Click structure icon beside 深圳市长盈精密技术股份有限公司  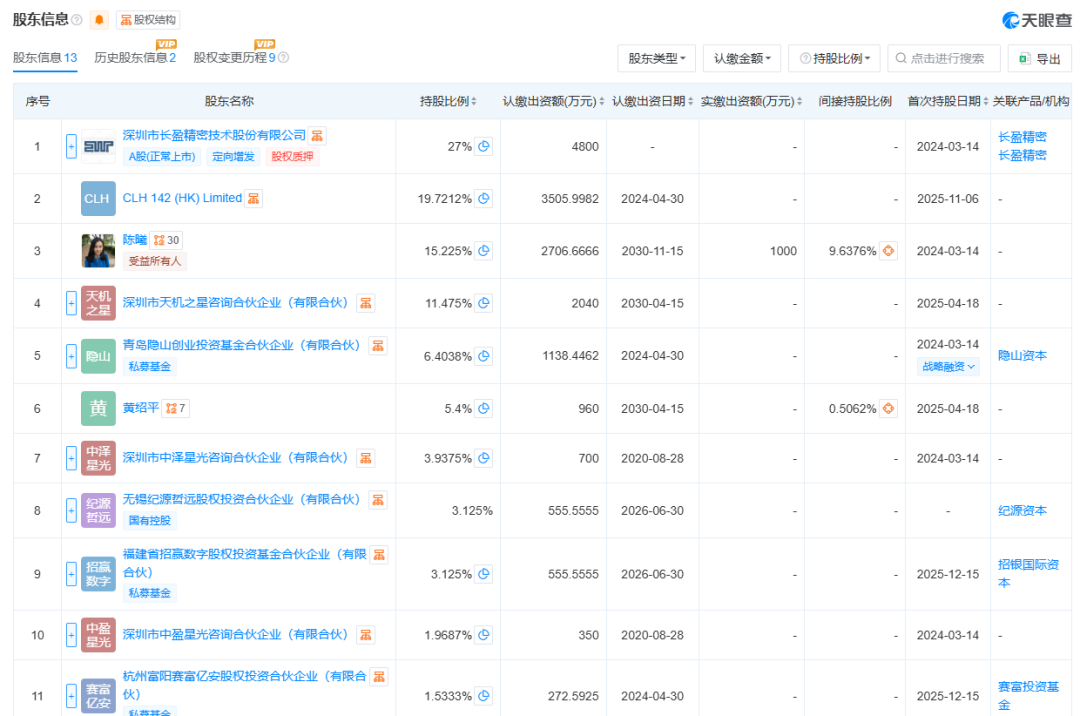pyautogui.click(x=317, y=136)
